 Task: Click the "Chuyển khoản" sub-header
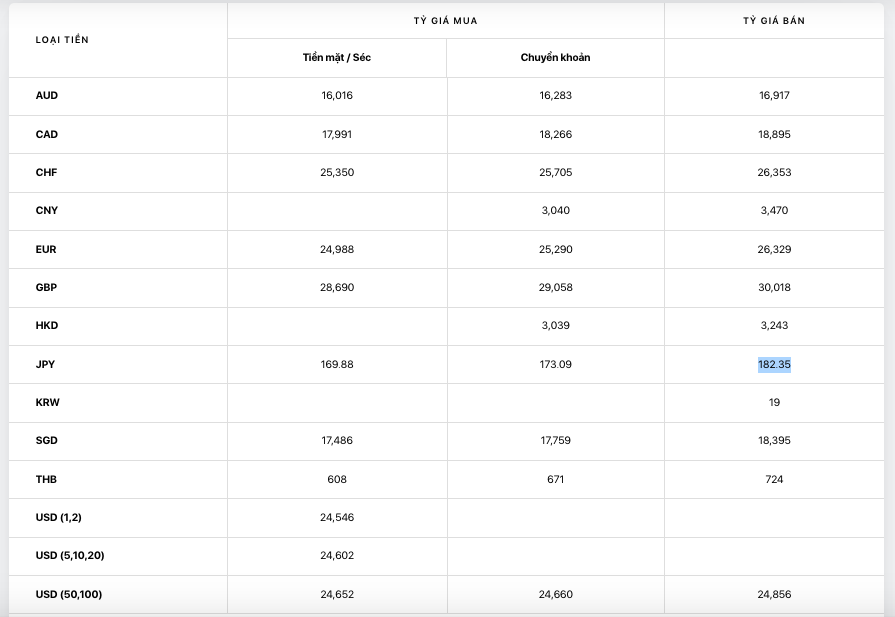point(555,58)
